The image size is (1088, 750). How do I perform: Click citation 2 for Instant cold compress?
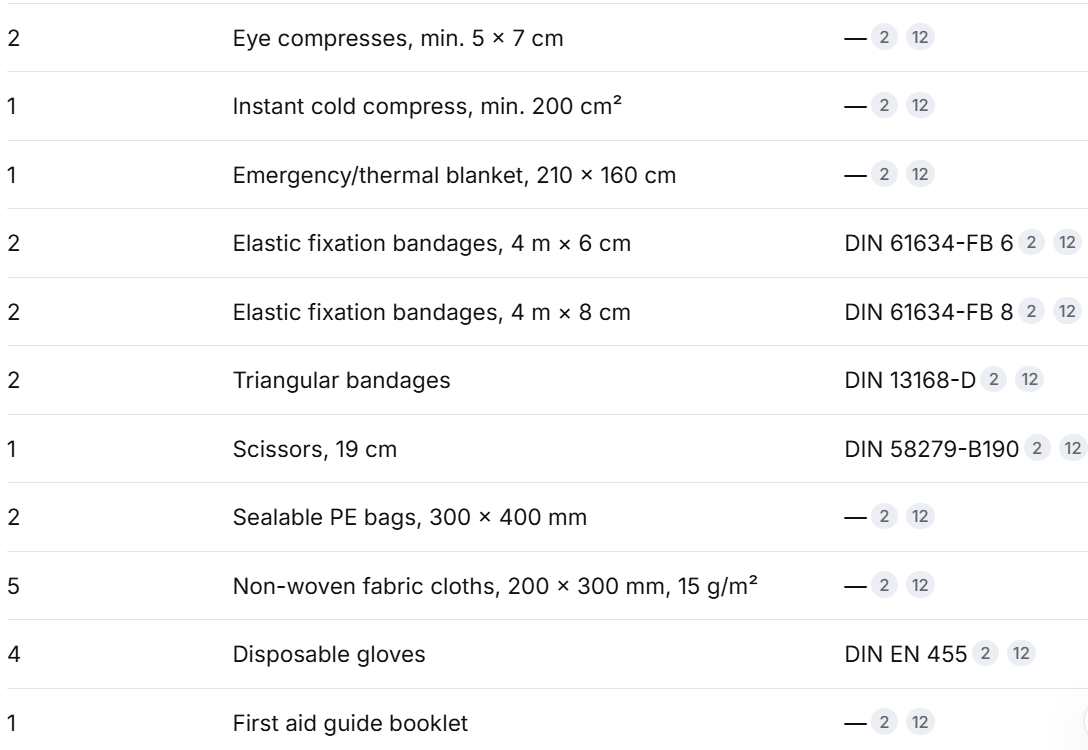(884, 105)
